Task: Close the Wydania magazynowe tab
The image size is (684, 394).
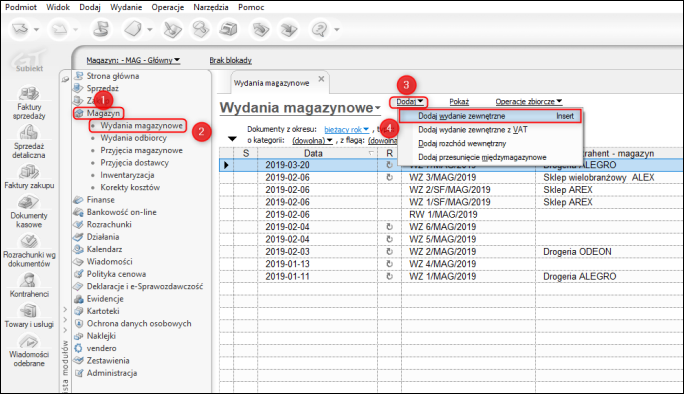Action: (x=321, y=79)
